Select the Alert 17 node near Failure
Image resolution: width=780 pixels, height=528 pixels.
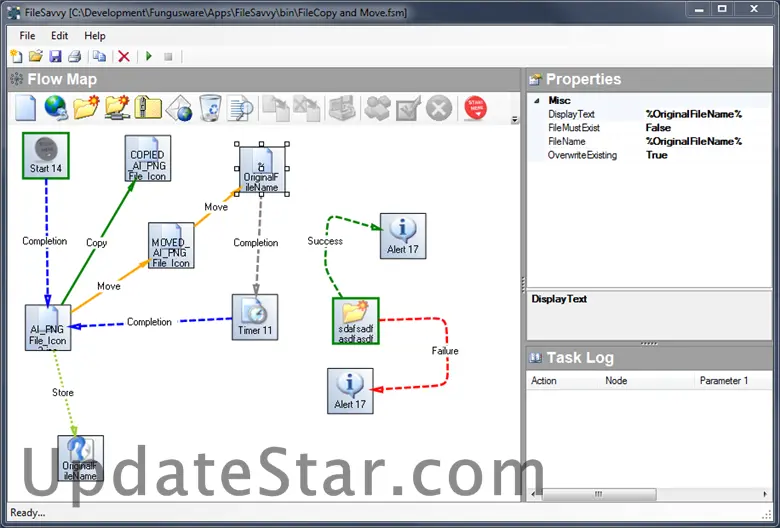coord(350,391)
